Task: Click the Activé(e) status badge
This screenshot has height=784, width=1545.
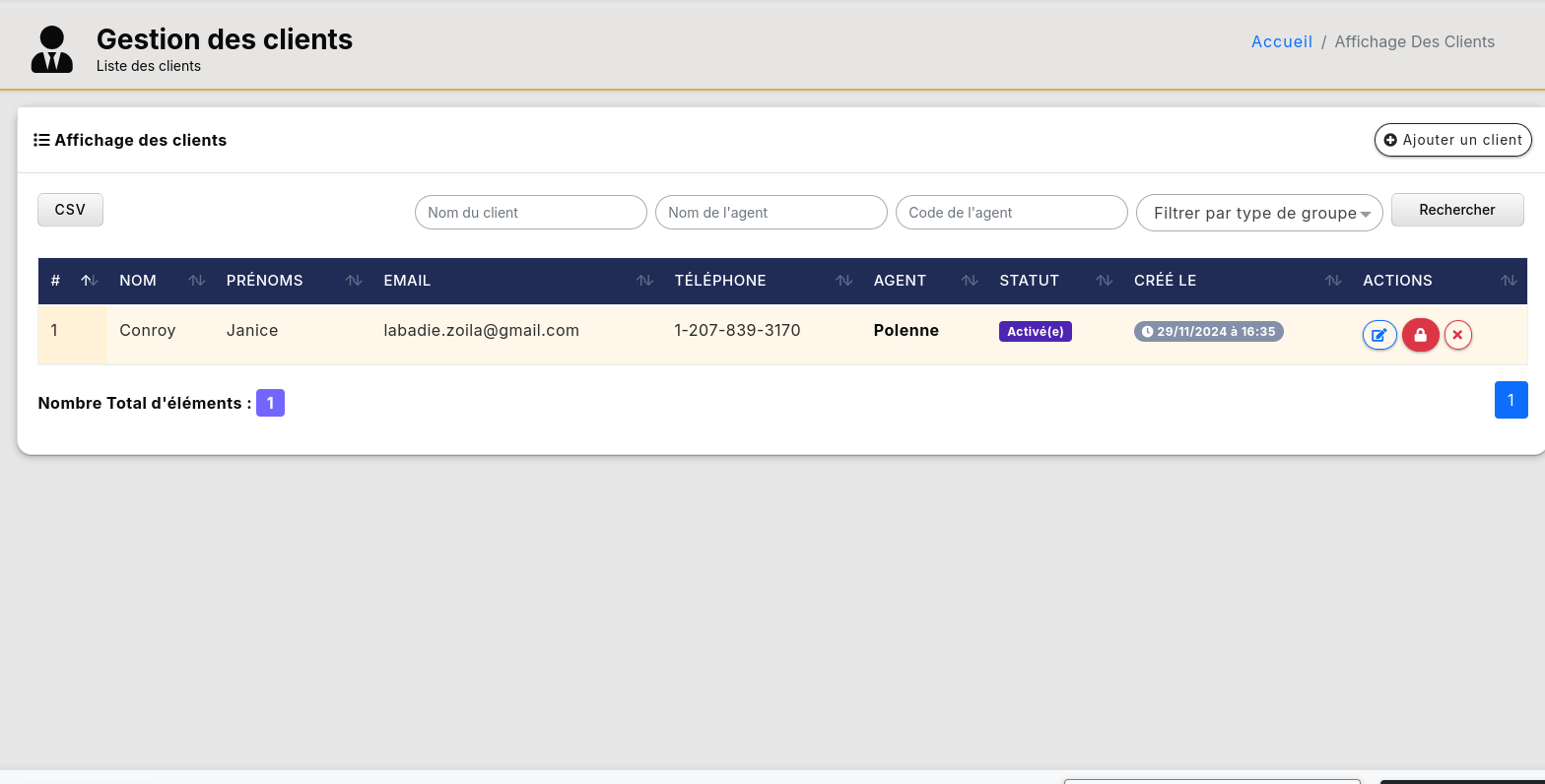Action: click(1035, 332)
